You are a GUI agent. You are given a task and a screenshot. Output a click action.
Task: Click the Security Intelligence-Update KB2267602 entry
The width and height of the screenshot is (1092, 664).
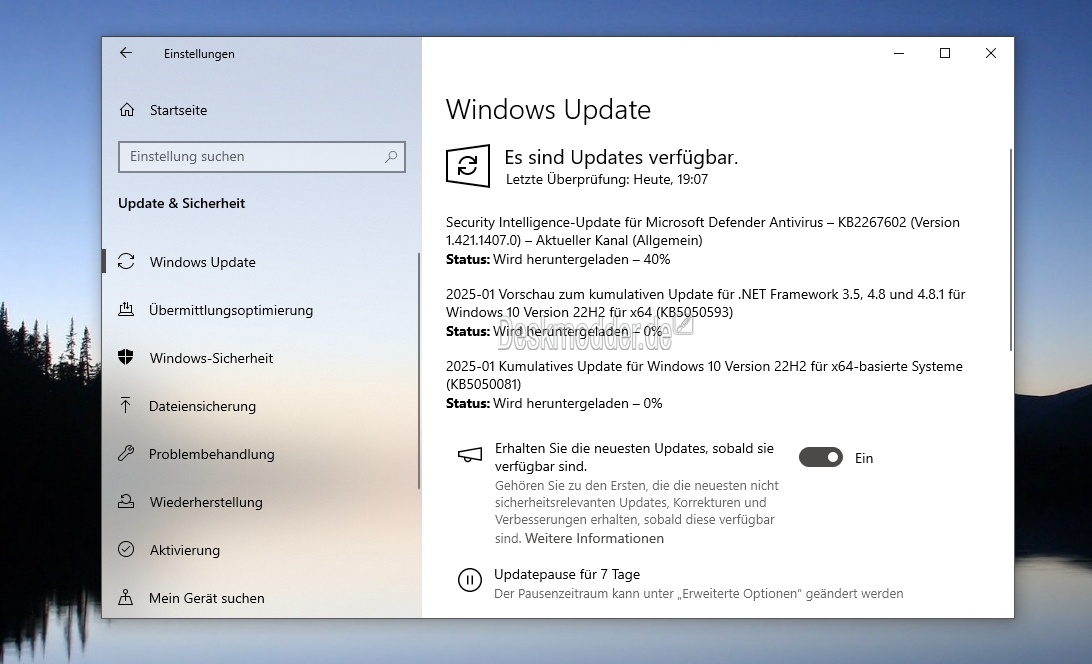click(703, 231)
